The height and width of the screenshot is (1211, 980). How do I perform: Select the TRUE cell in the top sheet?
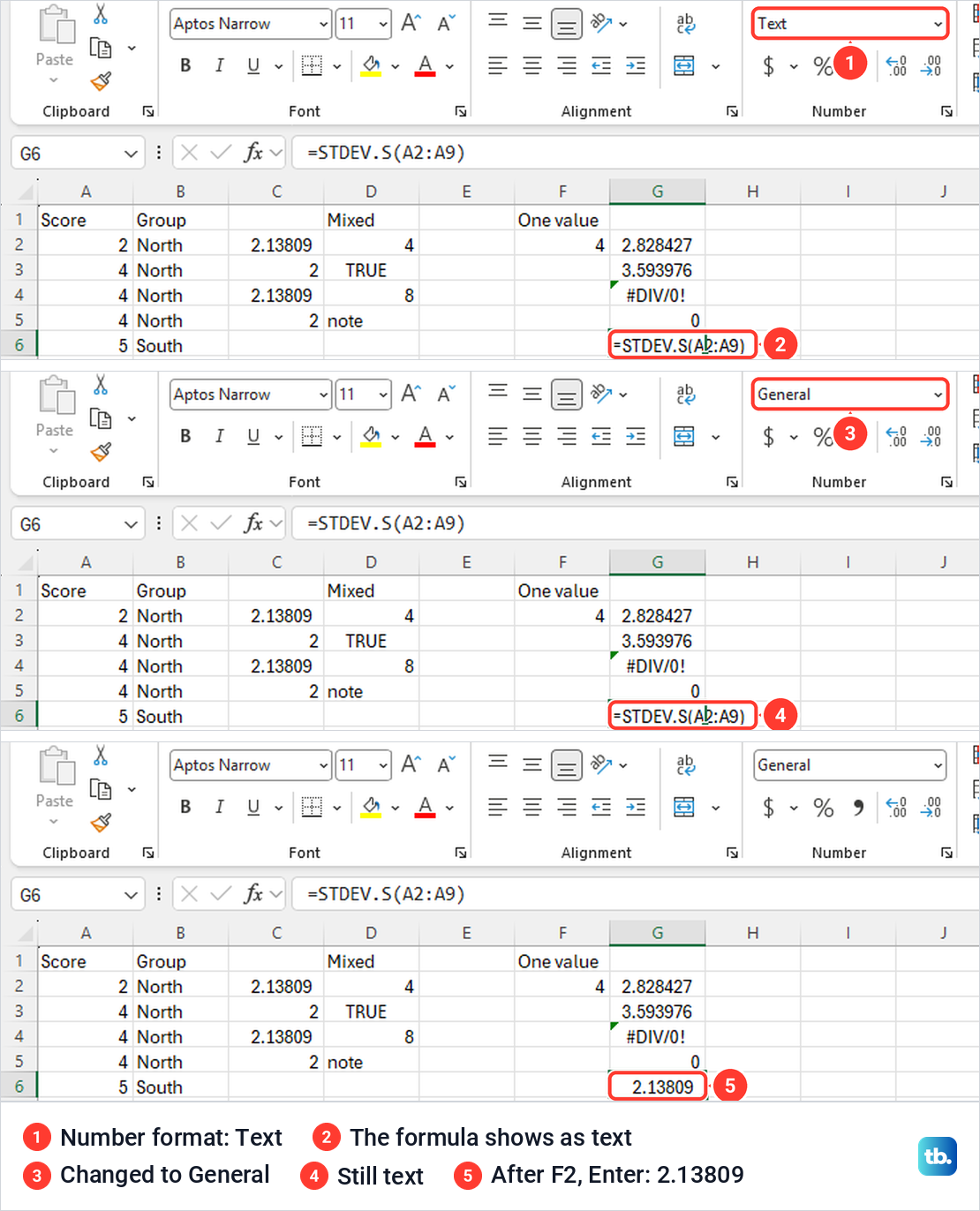coord(371,270)
